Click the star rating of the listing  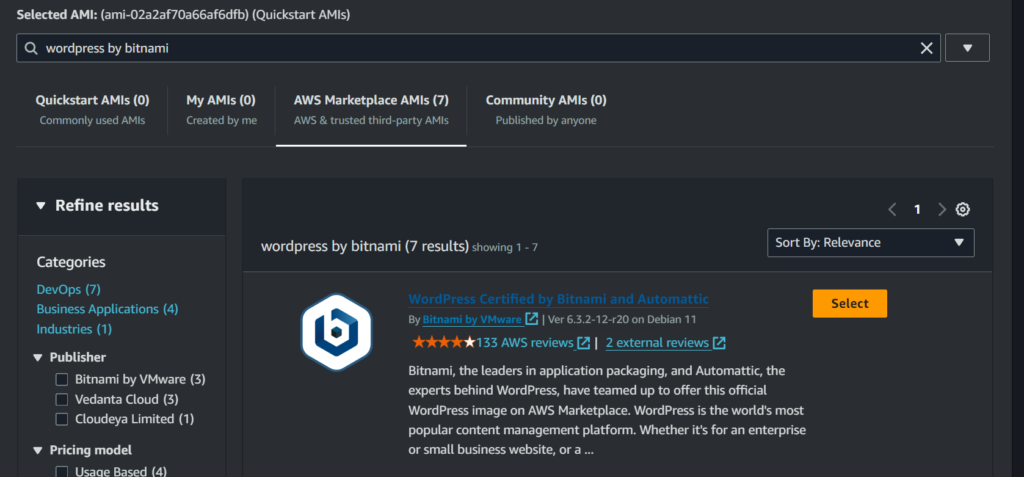click(443, 342)
